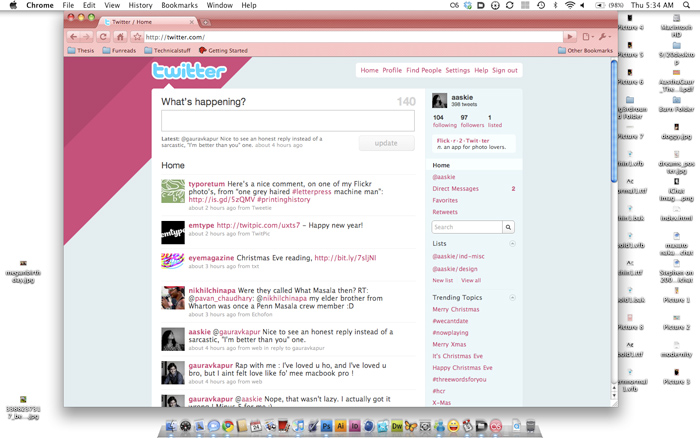Click the Bluetooth icon in the menu bar
The width and height of the screenshot is (700, 438).
pyautogui.click(x=555, y=5)
